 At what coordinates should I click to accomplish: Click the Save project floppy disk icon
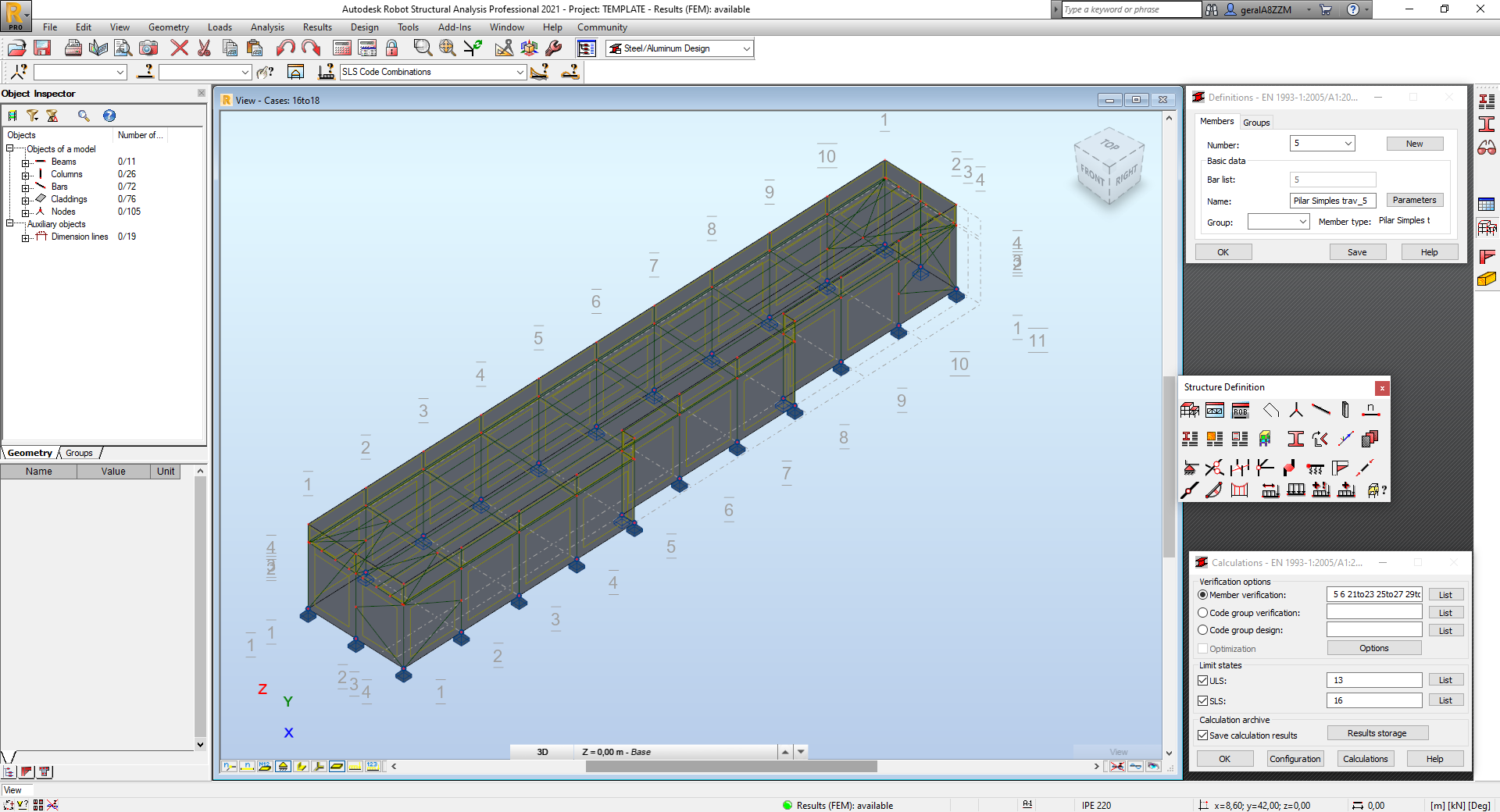42,48
